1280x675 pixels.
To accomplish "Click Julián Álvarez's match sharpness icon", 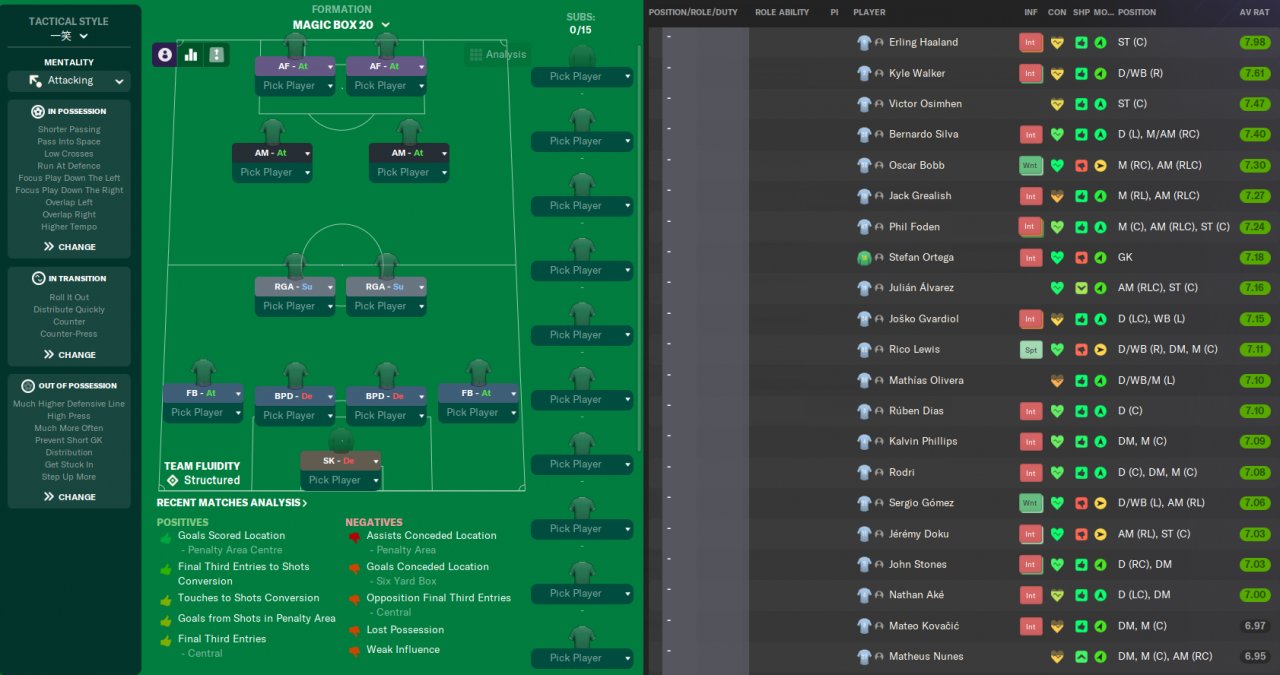I will (x=1081, y=288).
